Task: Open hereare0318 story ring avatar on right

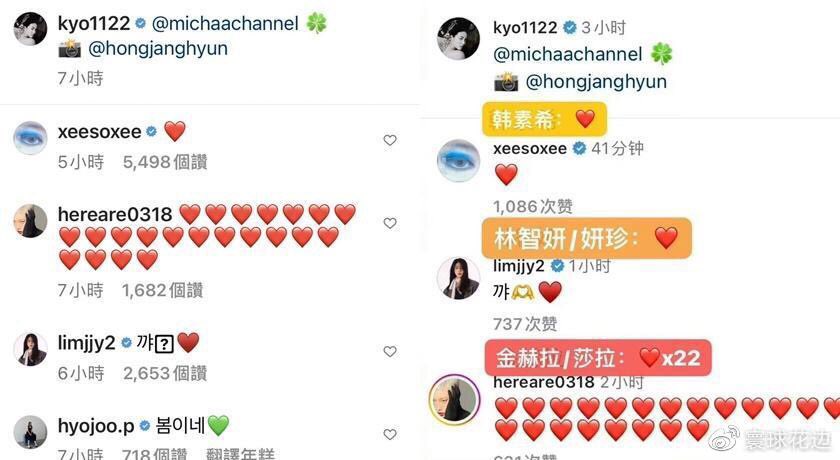Action: 454,400
